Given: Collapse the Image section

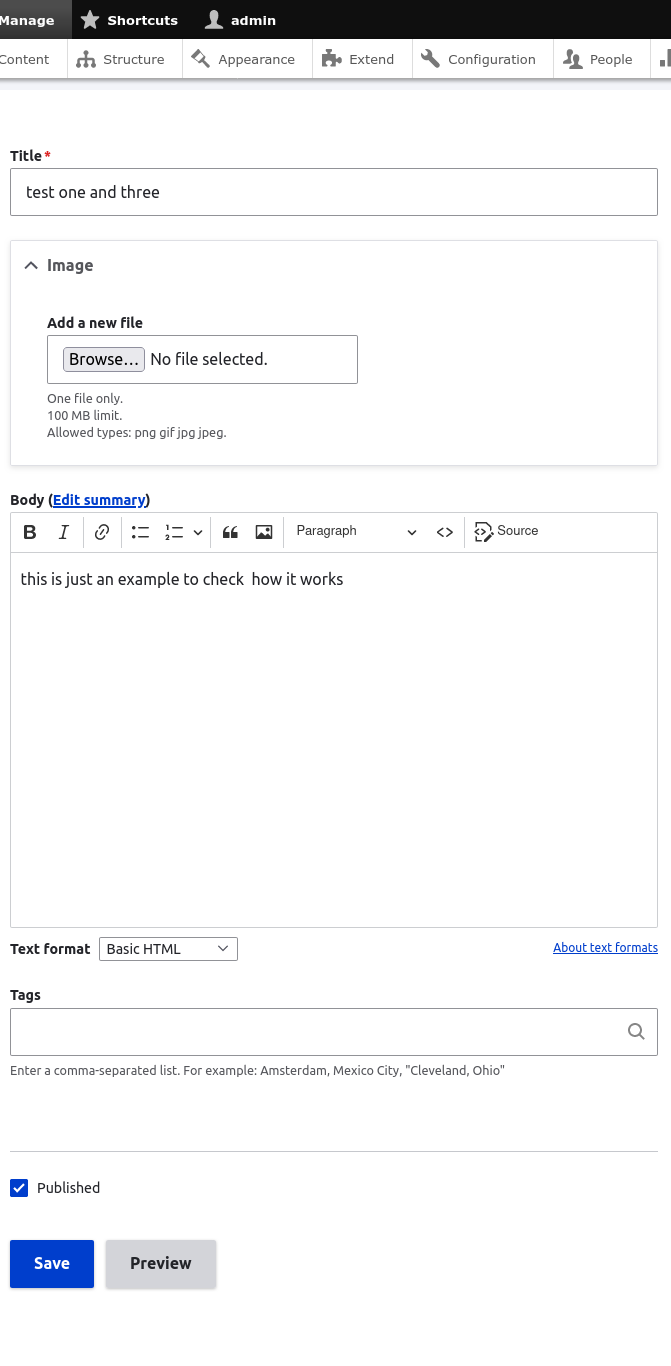Looking at the screenshot, I should click(x=31, y=265).
